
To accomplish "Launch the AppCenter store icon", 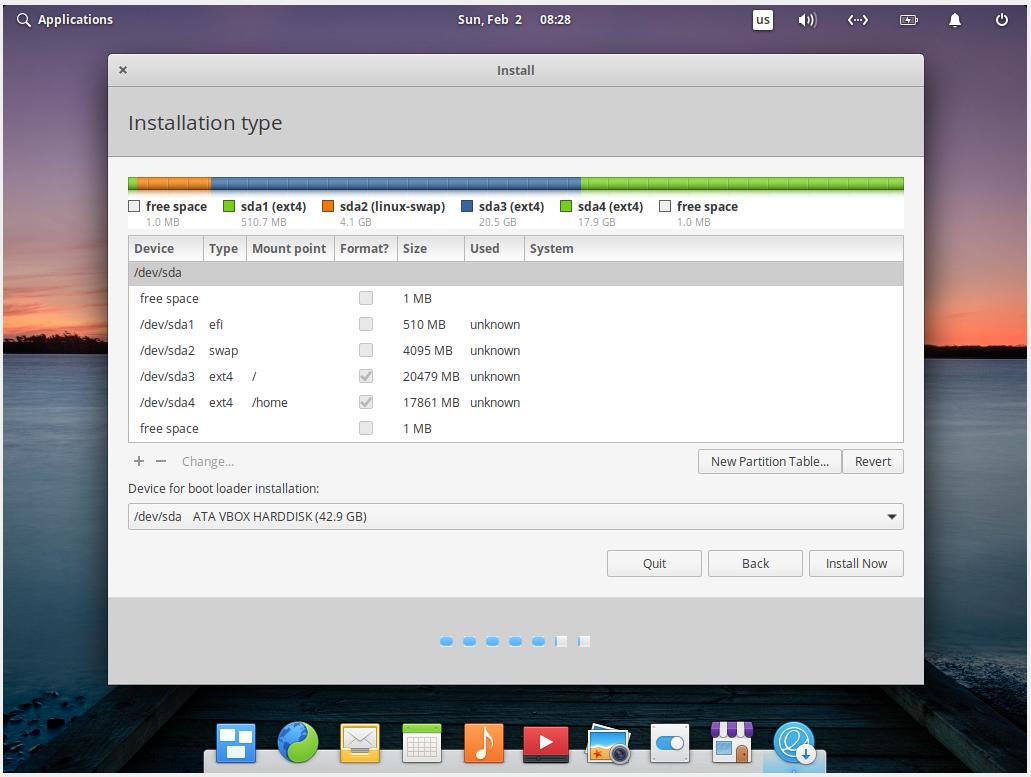I will (x=732, y=744).
